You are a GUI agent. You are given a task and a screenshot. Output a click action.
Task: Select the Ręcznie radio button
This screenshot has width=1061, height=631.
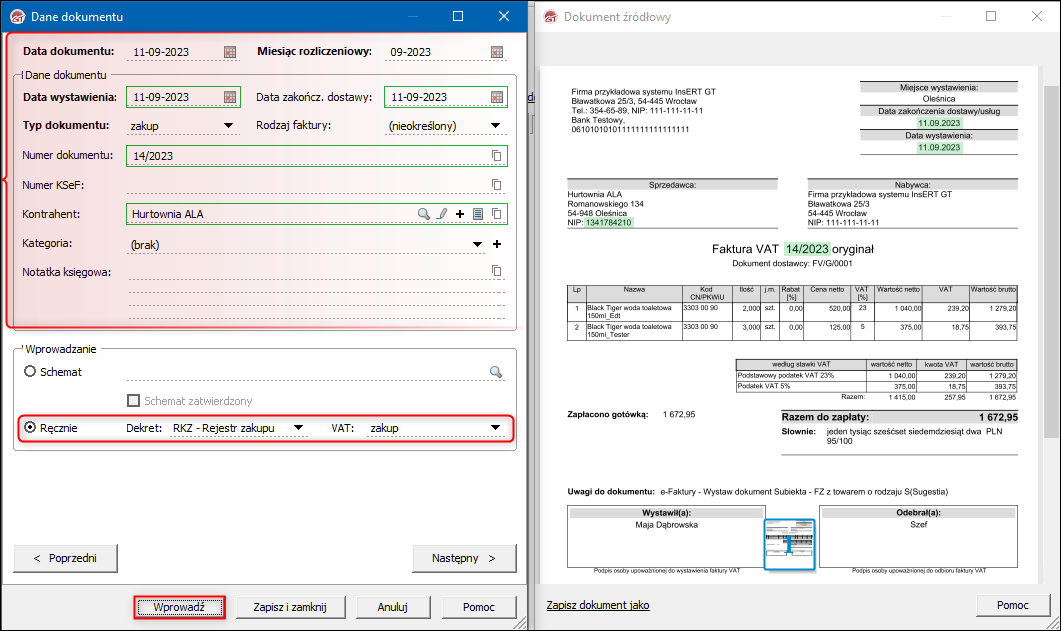pyautogui.click(x=30, y=428)
